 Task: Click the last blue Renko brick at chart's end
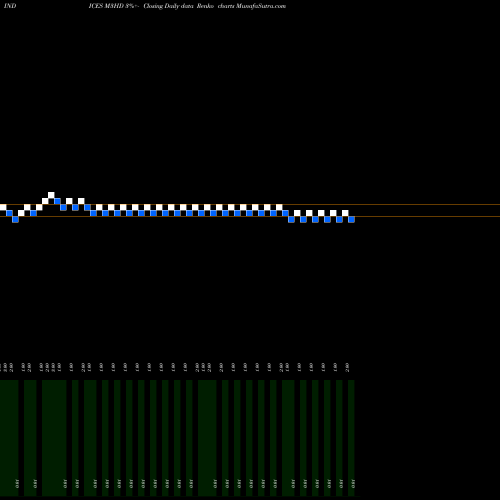pos(351,219)
